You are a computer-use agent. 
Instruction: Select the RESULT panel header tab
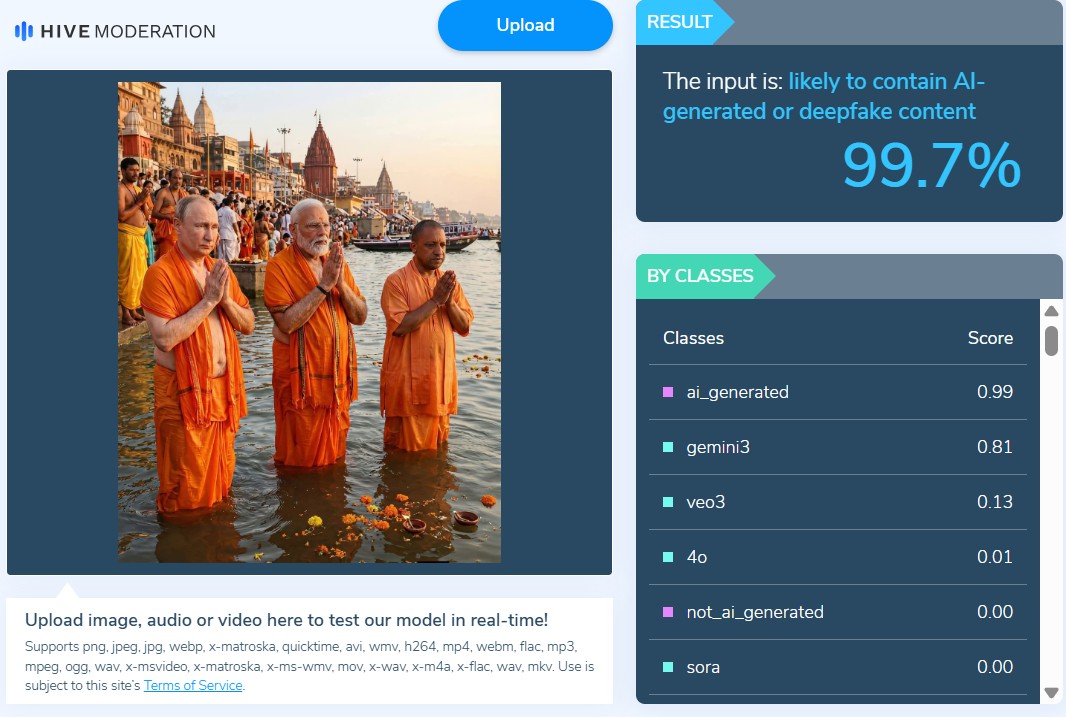(680, 22)
